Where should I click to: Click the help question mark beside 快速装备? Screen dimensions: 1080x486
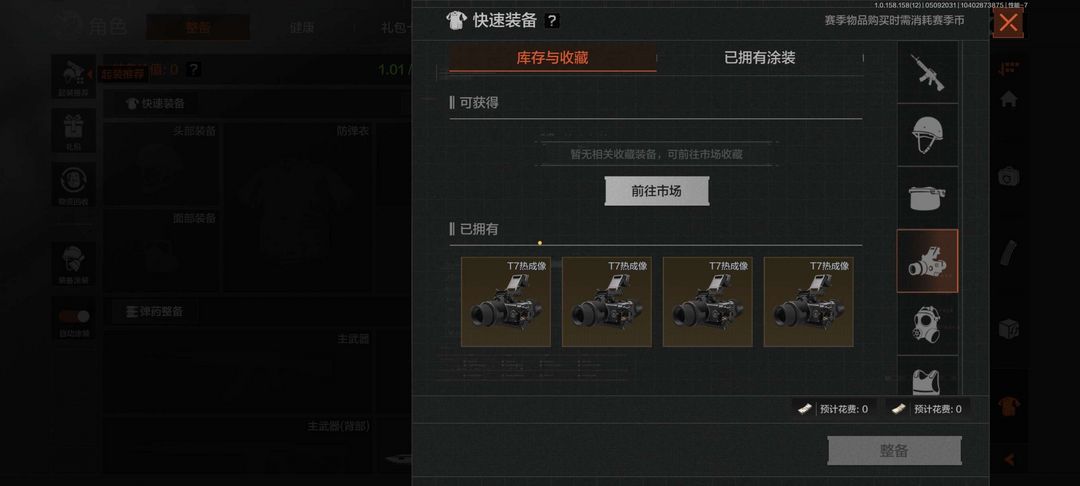pos(551,21)
